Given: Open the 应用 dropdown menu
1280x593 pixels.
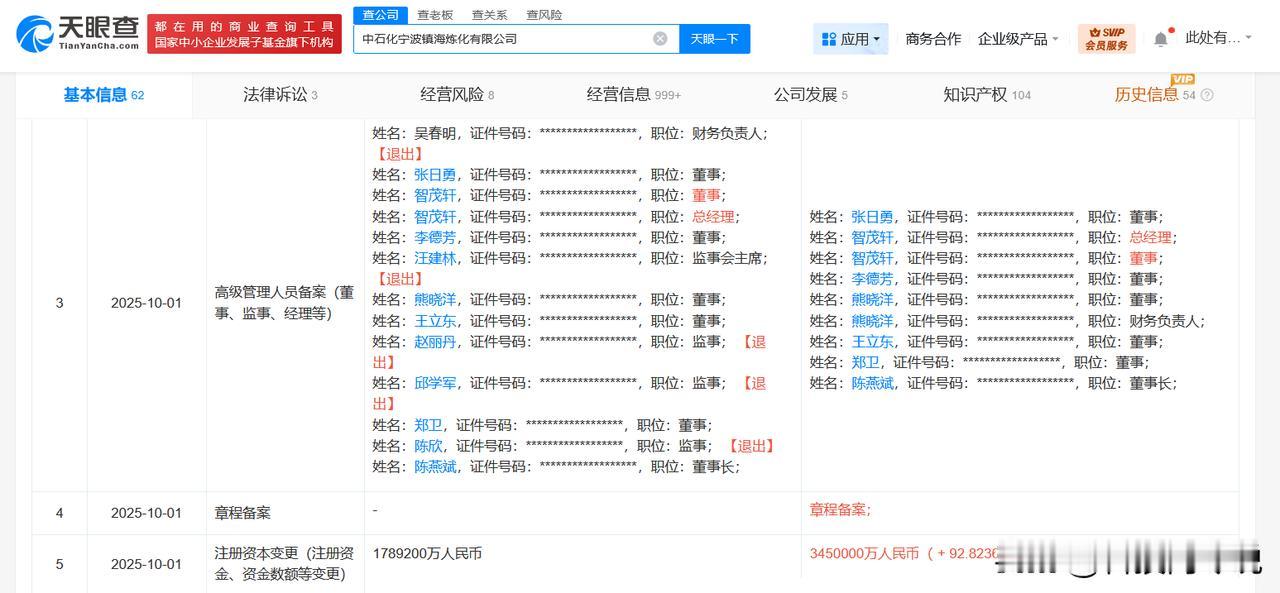Looking at the screenshot, I should [x=850, y=39].
